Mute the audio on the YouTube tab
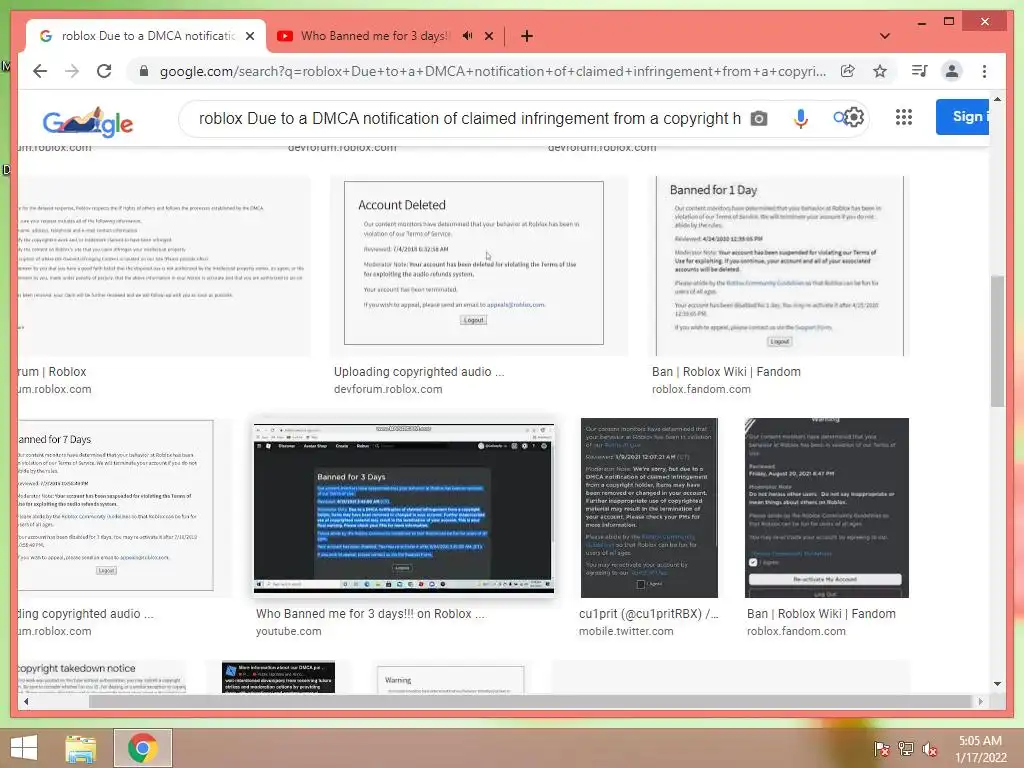1024x768 pixels. [x=468, y=36]
